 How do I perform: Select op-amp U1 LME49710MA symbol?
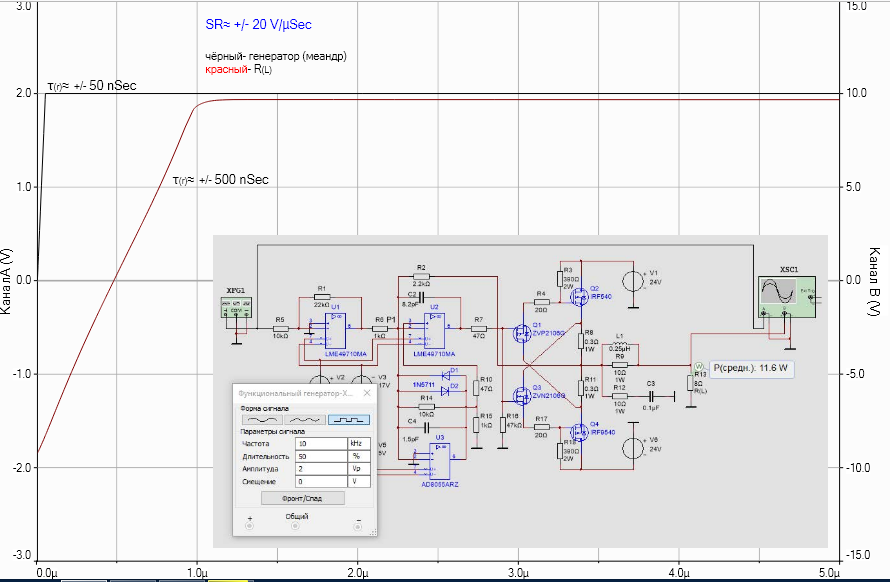(335, 330)
